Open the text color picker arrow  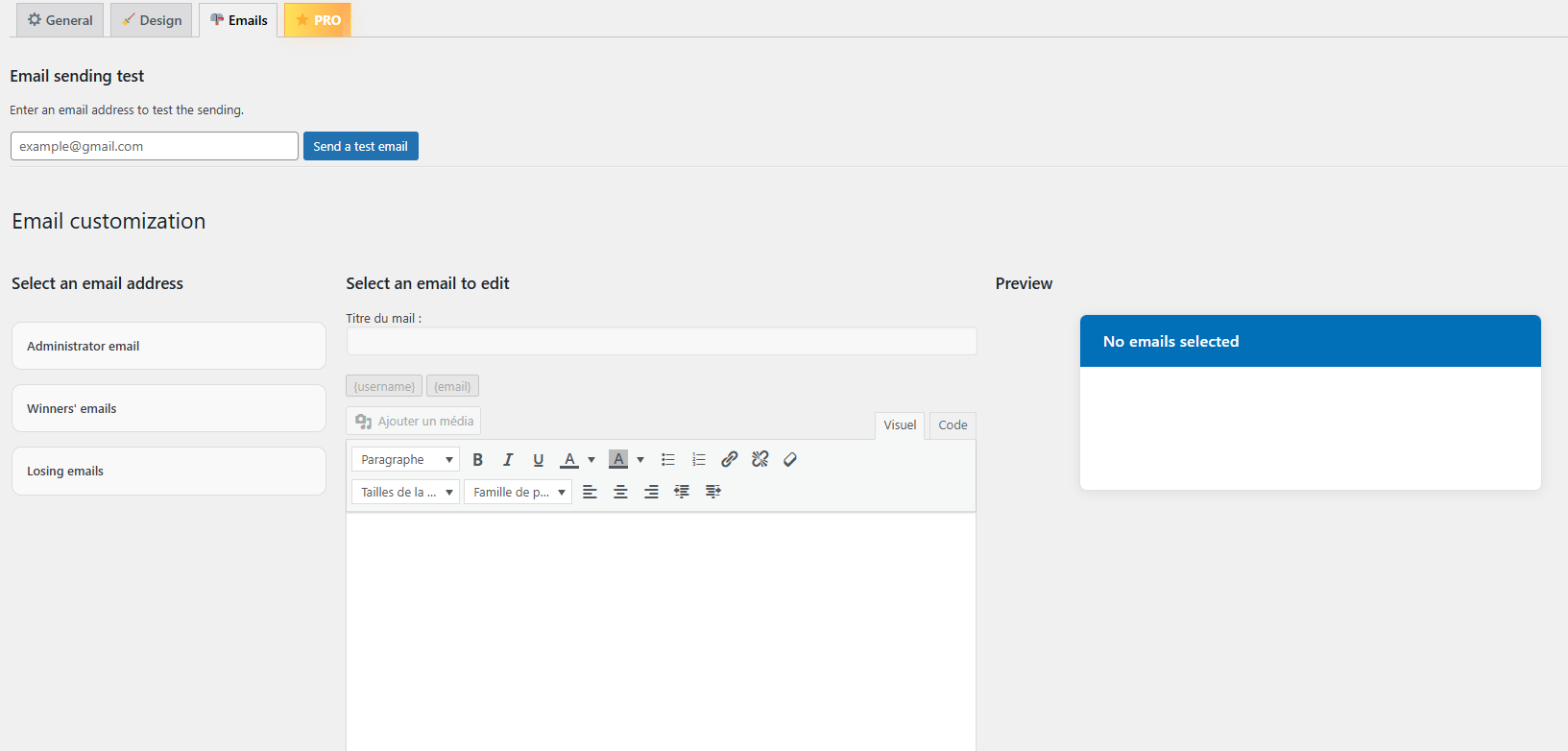591,460
